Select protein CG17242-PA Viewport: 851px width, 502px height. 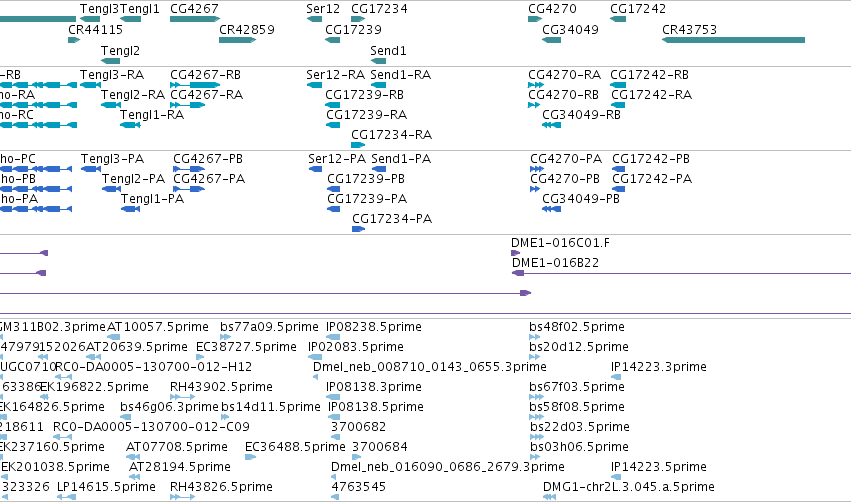pos(652,179)
